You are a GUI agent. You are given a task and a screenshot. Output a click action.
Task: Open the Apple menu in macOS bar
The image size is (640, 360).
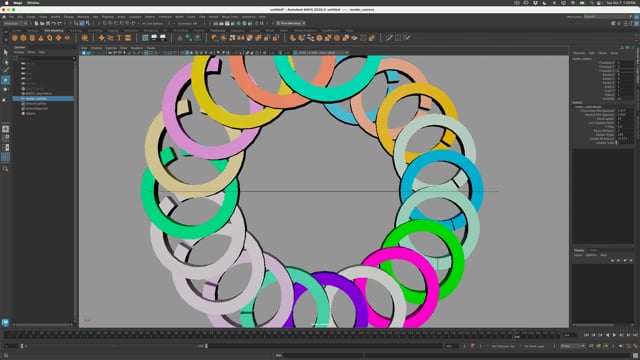click(7, 3)
